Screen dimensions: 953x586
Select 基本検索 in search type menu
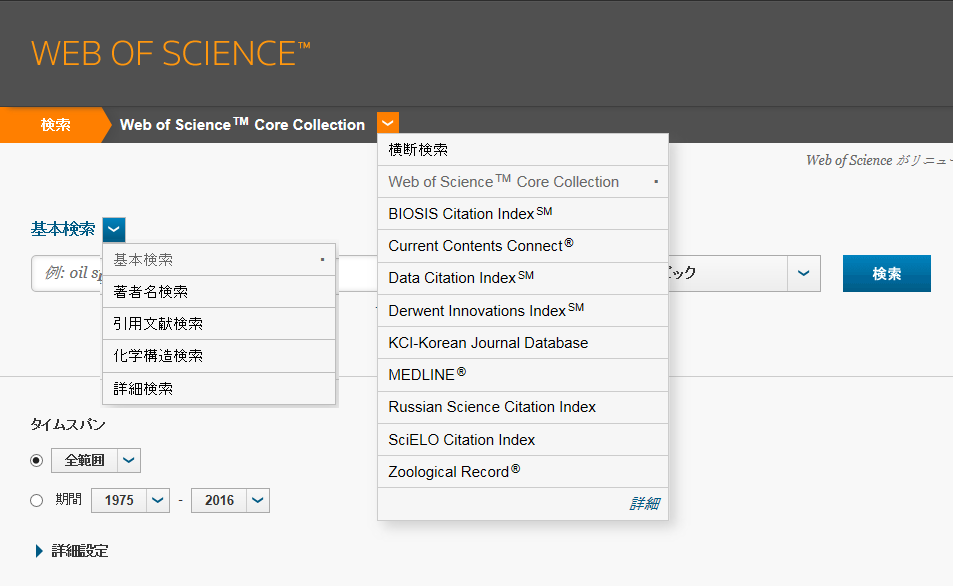[219, 260]
